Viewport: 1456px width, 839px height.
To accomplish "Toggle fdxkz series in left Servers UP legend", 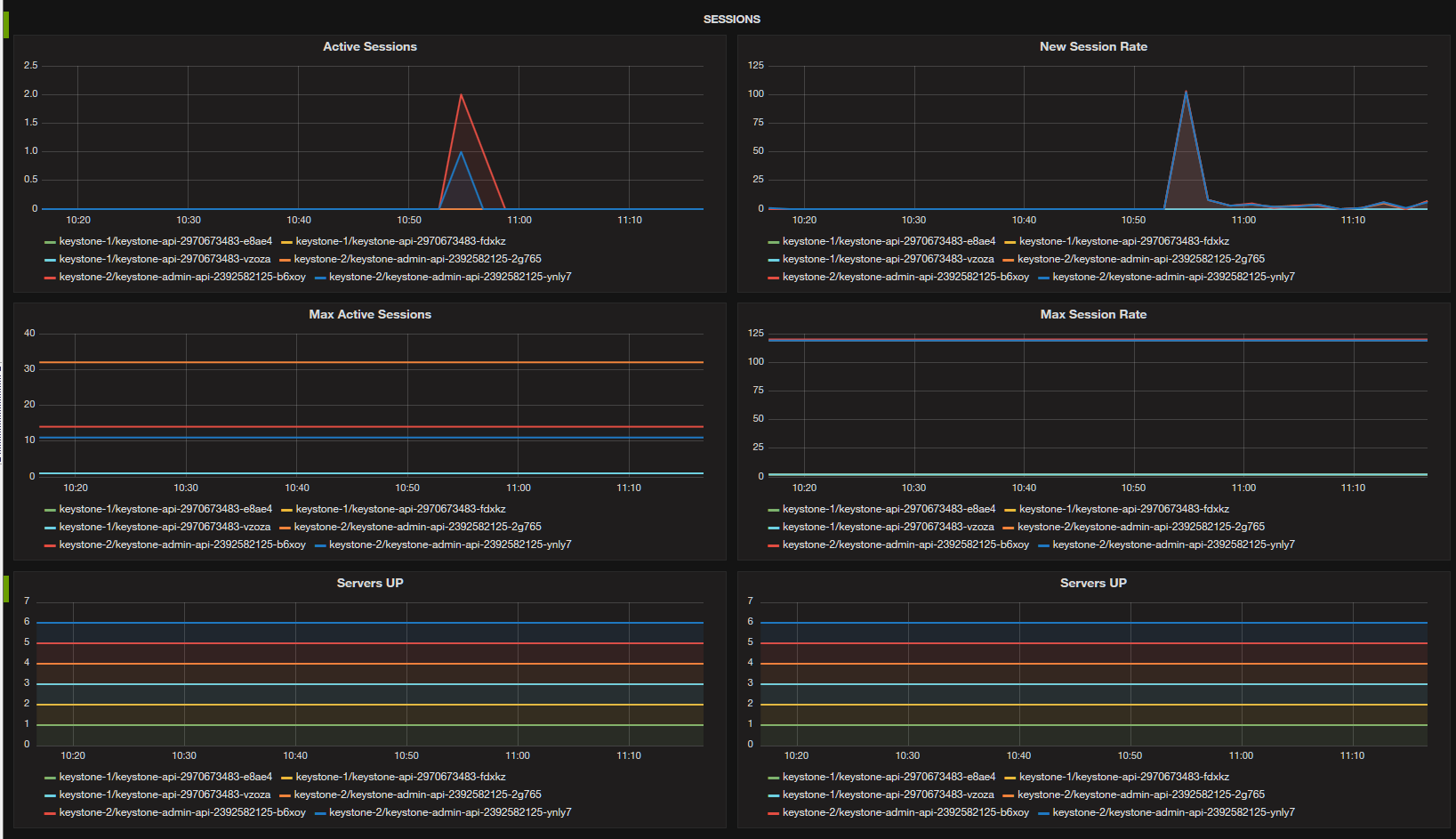I will coord(400,777).
